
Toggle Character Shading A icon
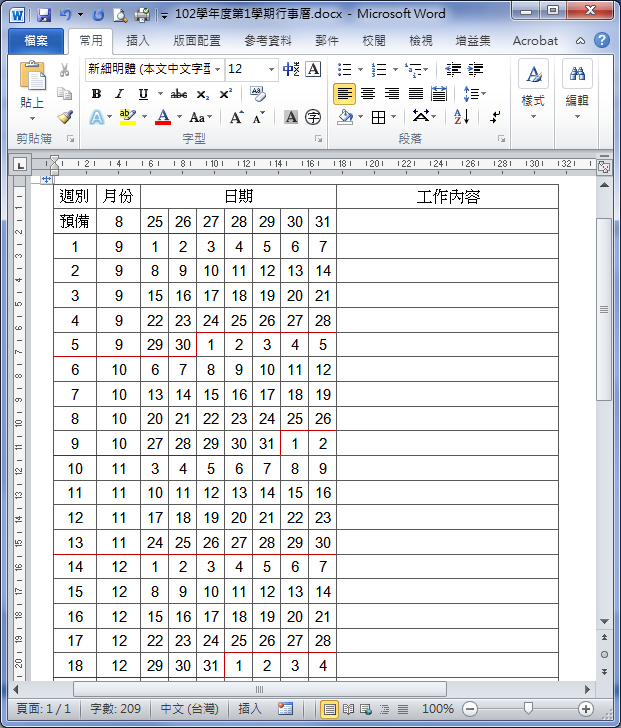click(x=291, y=117)
